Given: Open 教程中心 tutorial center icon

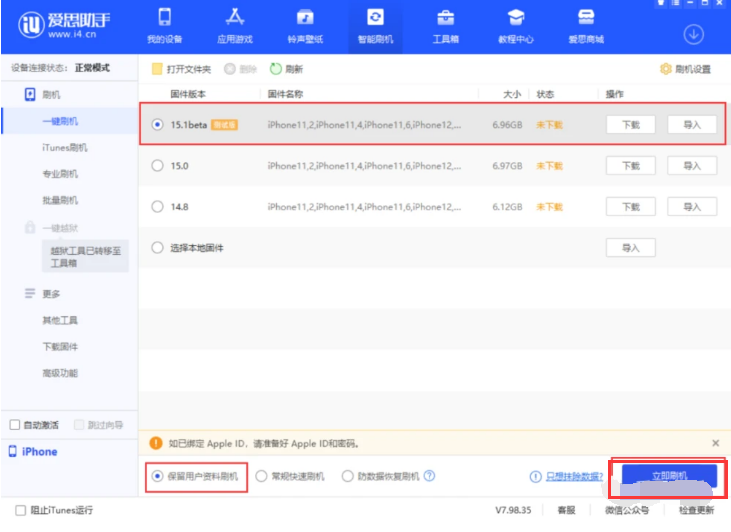Looking at the screenshot, I should [515, 18].
